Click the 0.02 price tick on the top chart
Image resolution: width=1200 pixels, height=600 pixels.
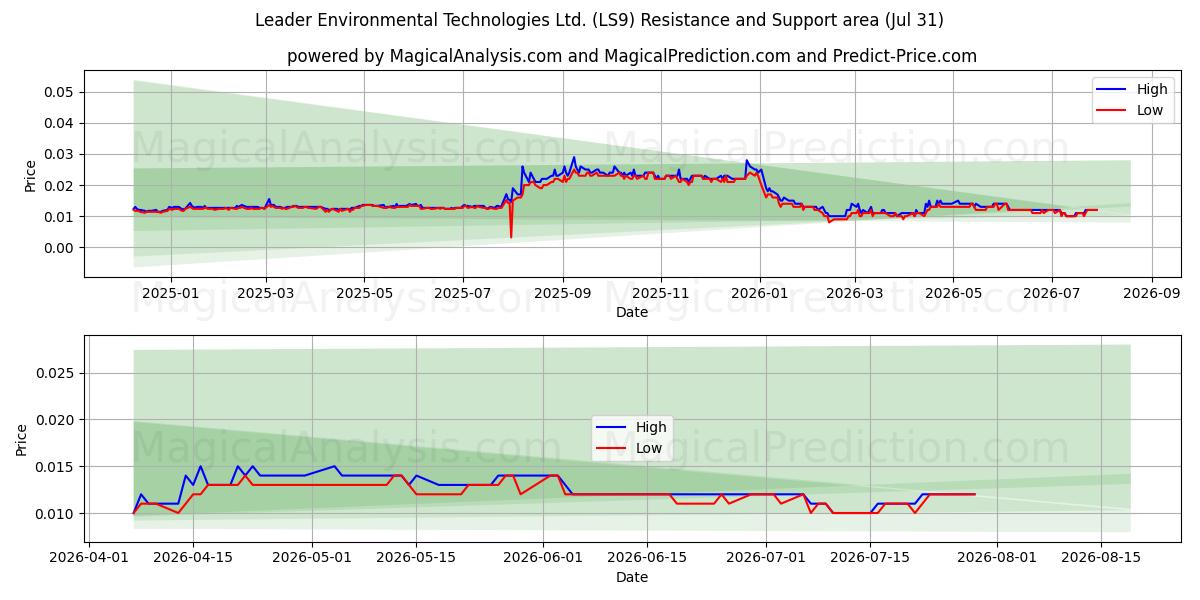(61, 186)
